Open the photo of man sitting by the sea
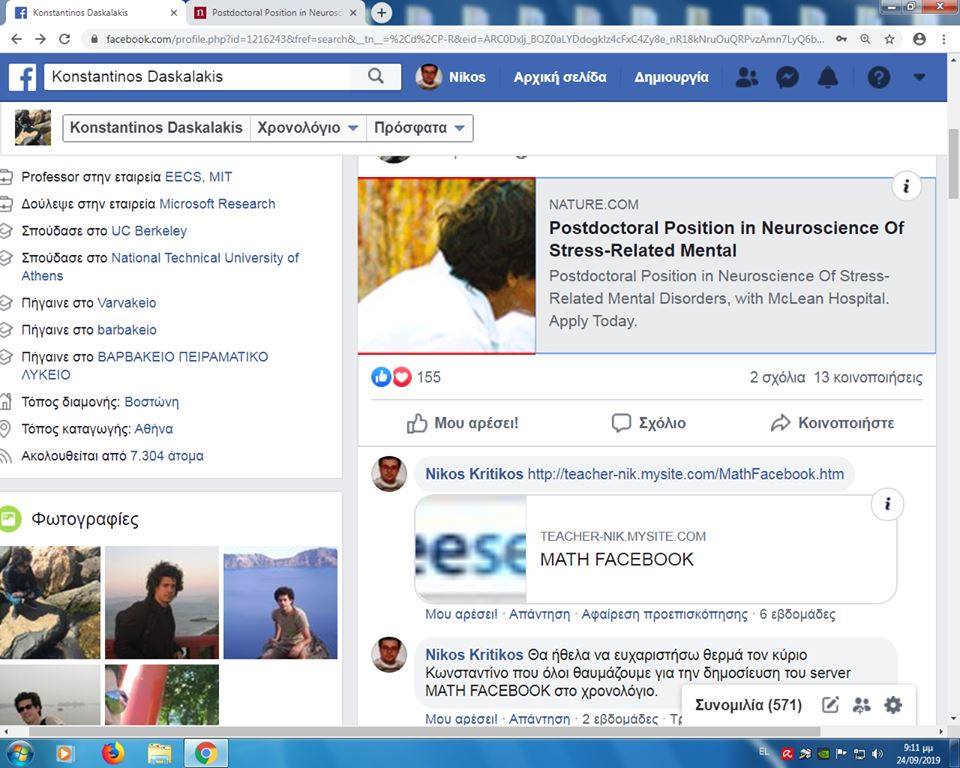The width and height of the screenshot is (960, 768). pyautogui.click(x=280, y=603)
